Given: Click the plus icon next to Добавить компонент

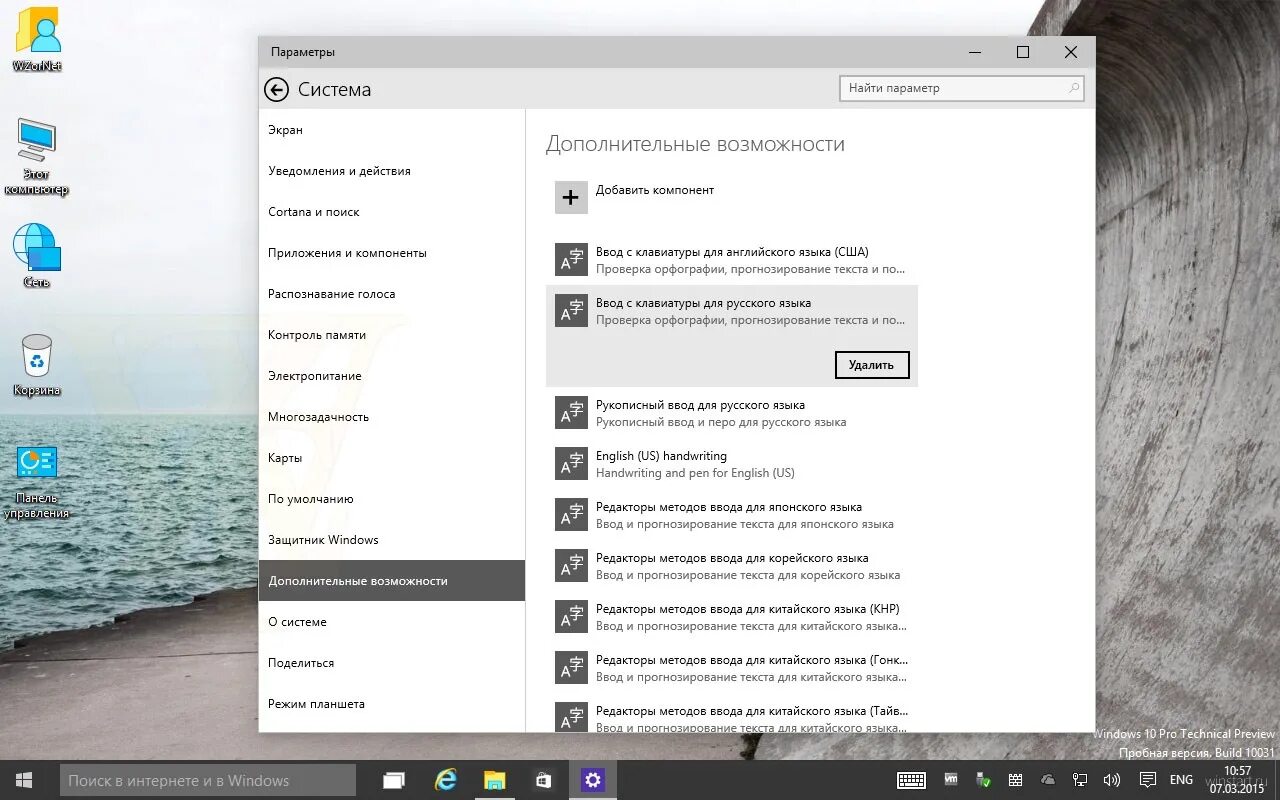Looking at the screenshot, I should pyautogui.click(x=570, y=197).
